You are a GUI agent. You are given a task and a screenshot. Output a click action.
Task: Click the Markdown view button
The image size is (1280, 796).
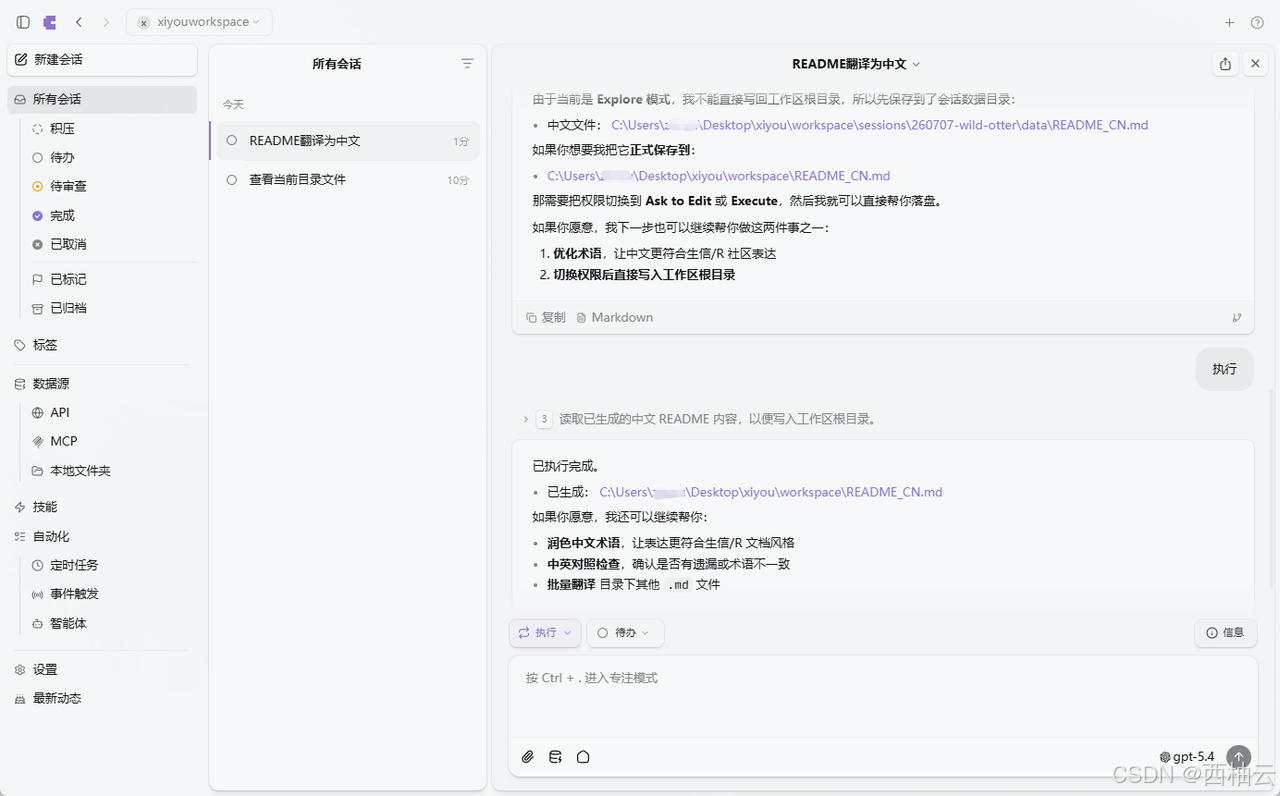pyautogui.click(x=615, y=318)
